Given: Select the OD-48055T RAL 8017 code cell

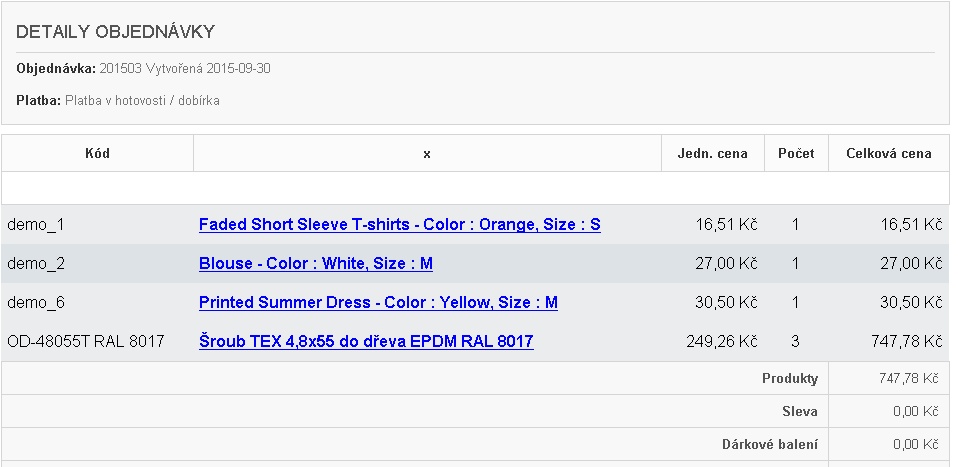Looking at the screenshot, I should (x=85, y=342).
